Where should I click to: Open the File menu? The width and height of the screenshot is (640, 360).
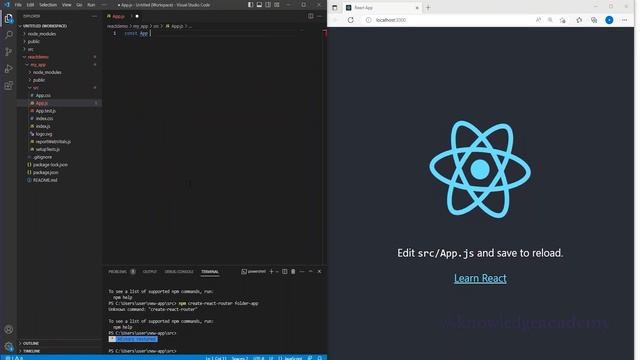pos(18,5)
